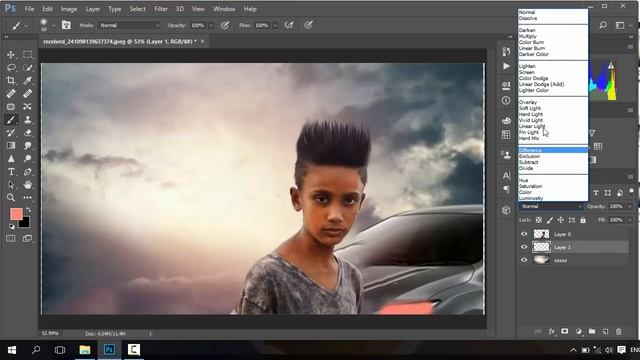Toggle visibility of bottom background layer
Image resolution: width=640 pixels, height=360 pixels.
click(524, 260)
